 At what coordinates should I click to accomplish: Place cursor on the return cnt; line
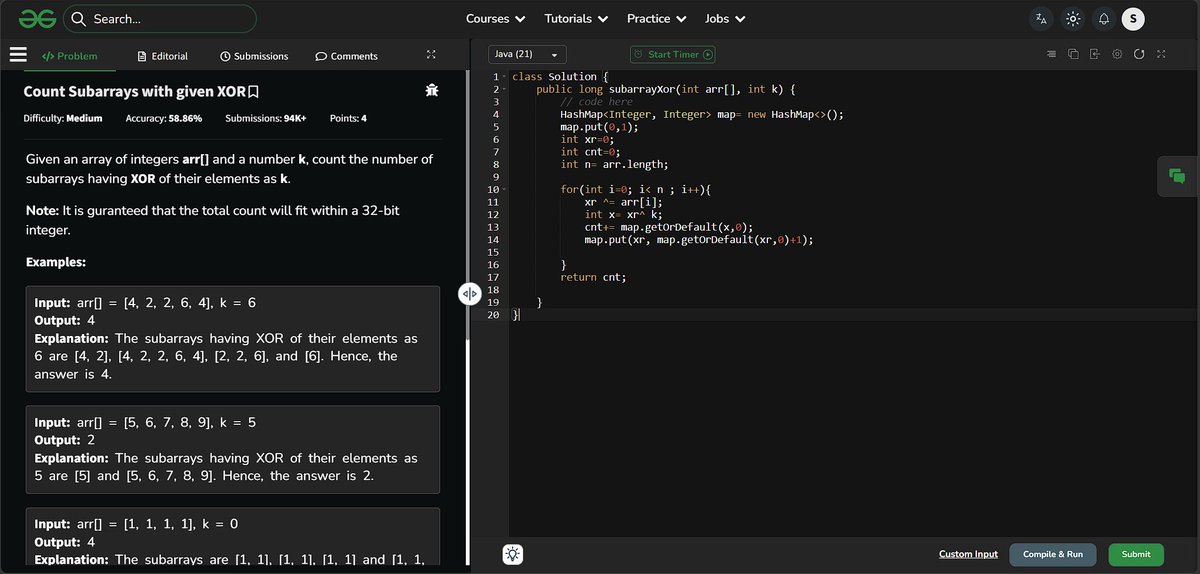pos(593,277)
